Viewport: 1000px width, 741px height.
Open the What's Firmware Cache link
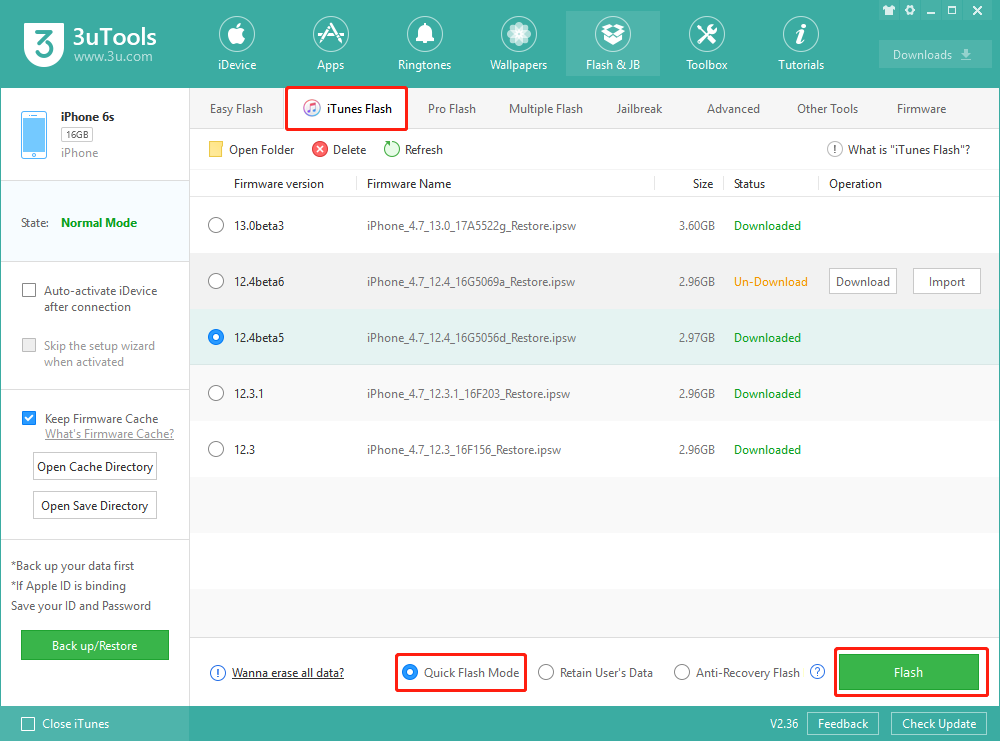pyautogui.click(x=109, y=434)
